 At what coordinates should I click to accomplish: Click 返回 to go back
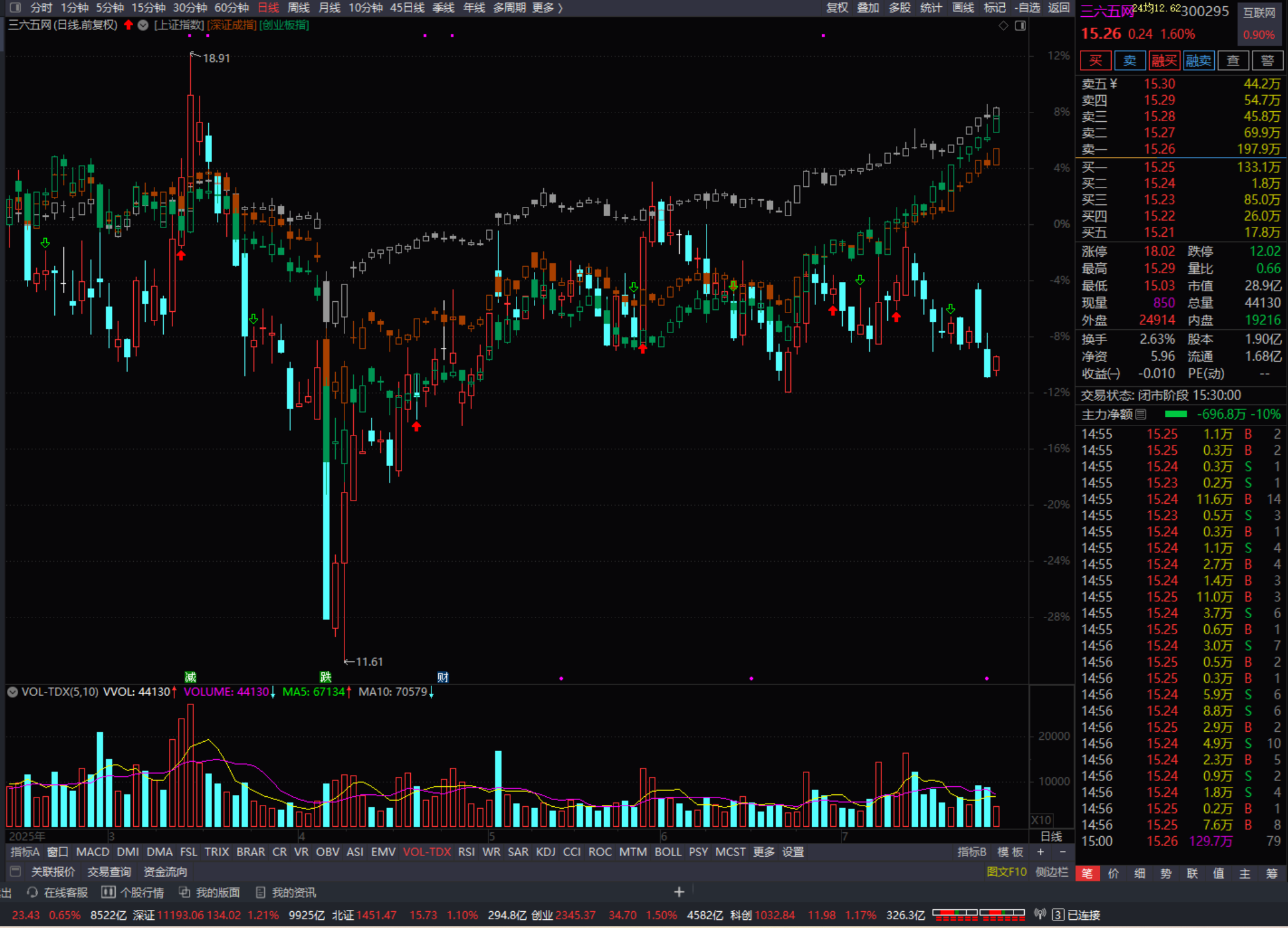tap(1059, 7)
